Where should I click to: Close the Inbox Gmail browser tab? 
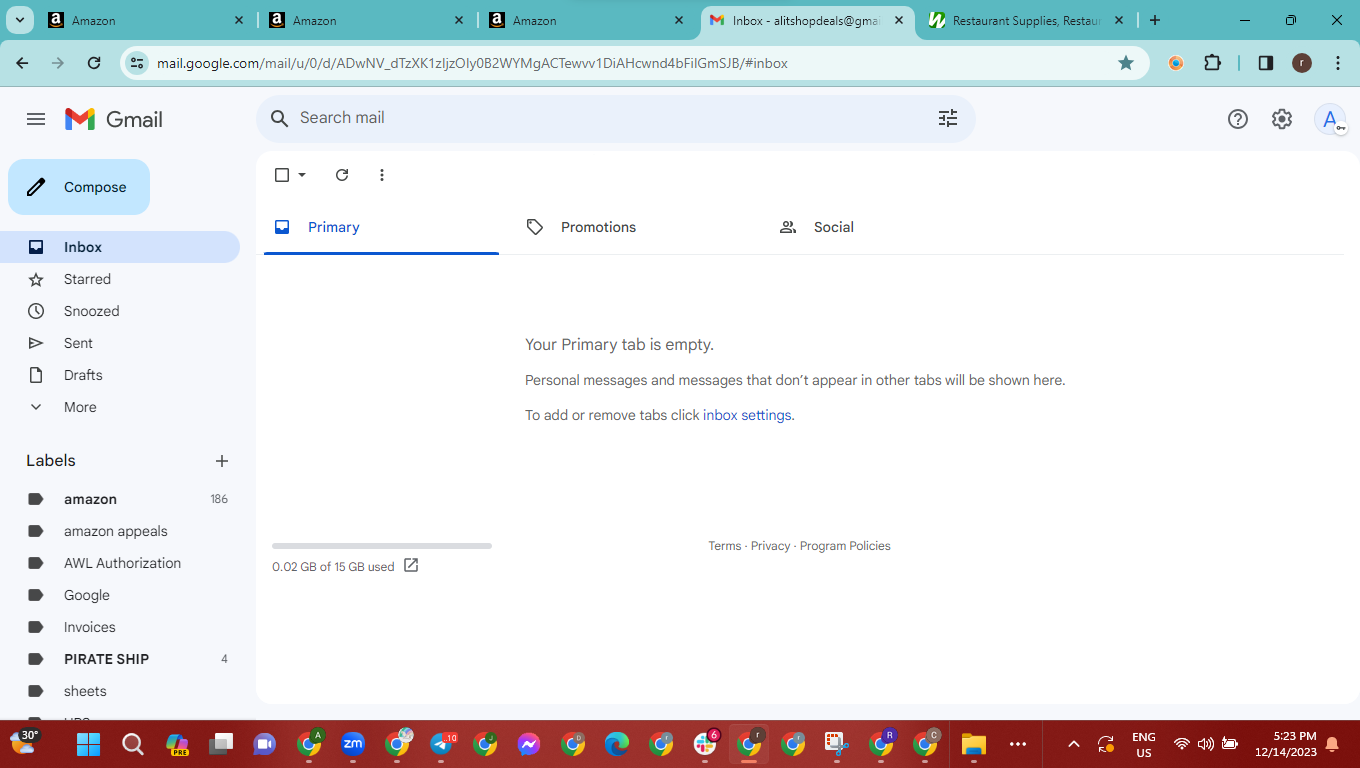coord(899,20)
